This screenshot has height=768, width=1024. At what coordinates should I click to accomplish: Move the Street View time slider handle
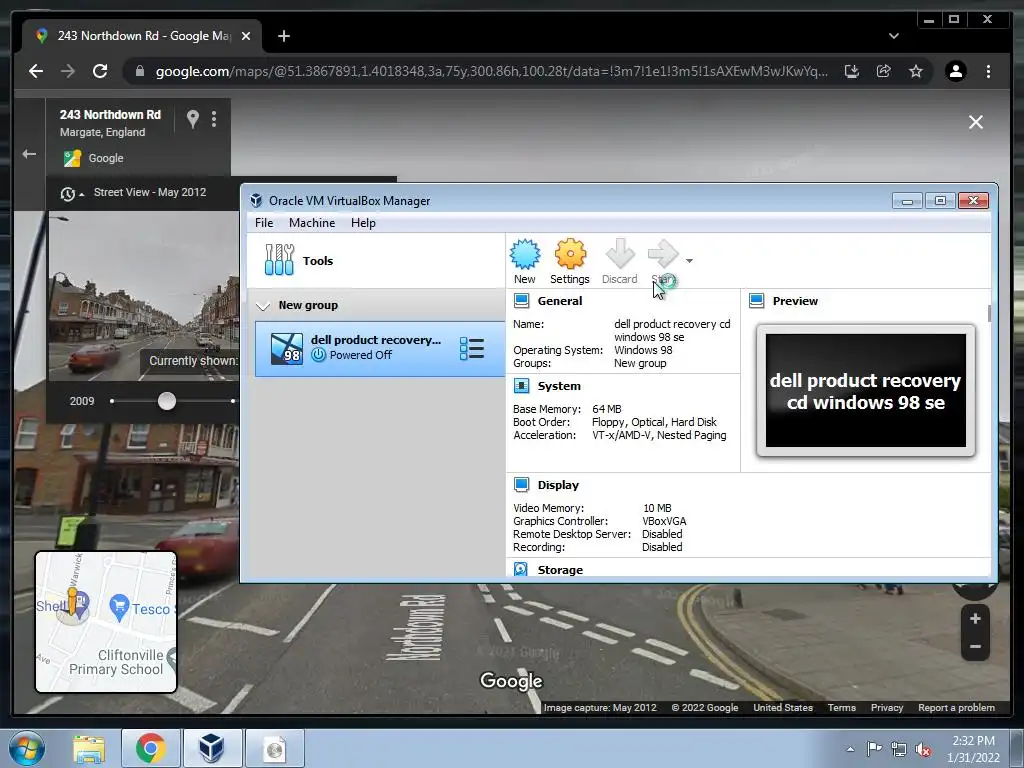tap(167, 401)
